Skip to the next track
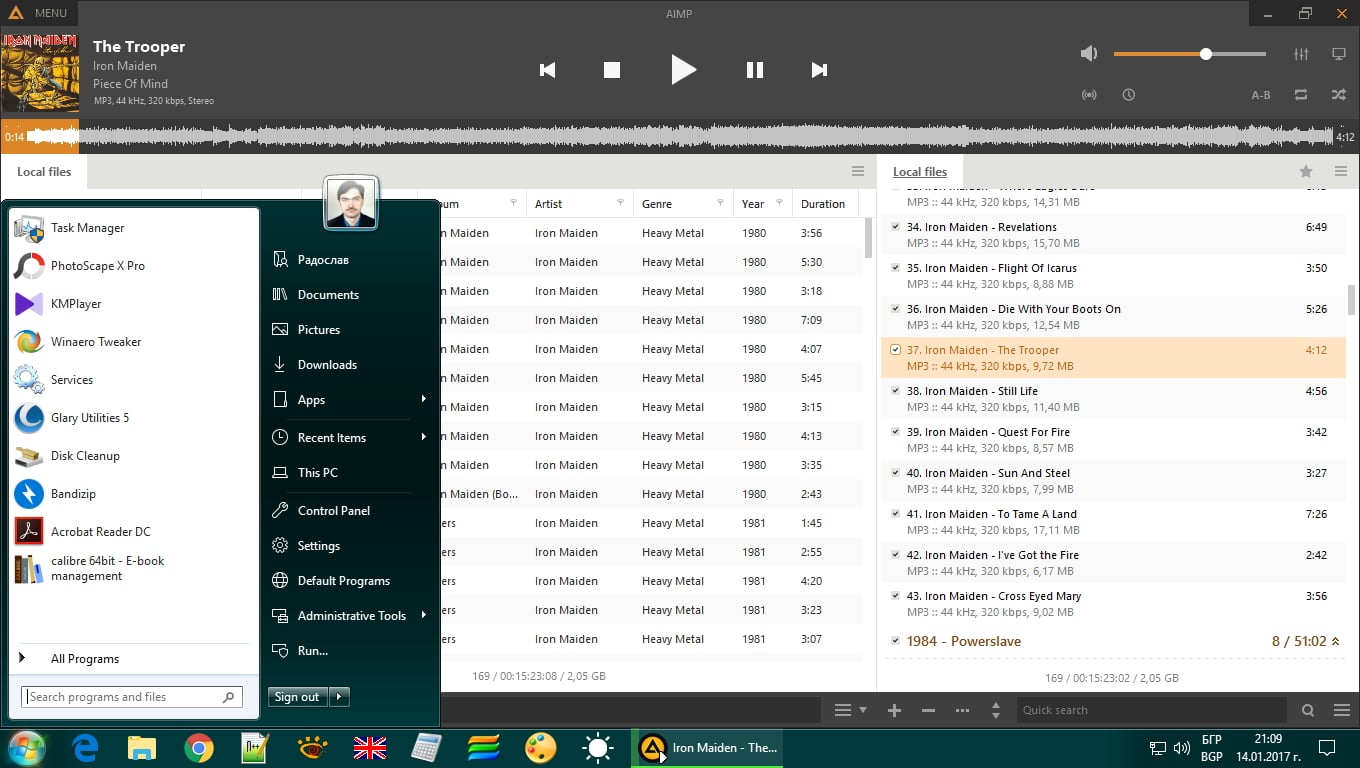Viewport: 1360px width, 768px height. [819, 70]
